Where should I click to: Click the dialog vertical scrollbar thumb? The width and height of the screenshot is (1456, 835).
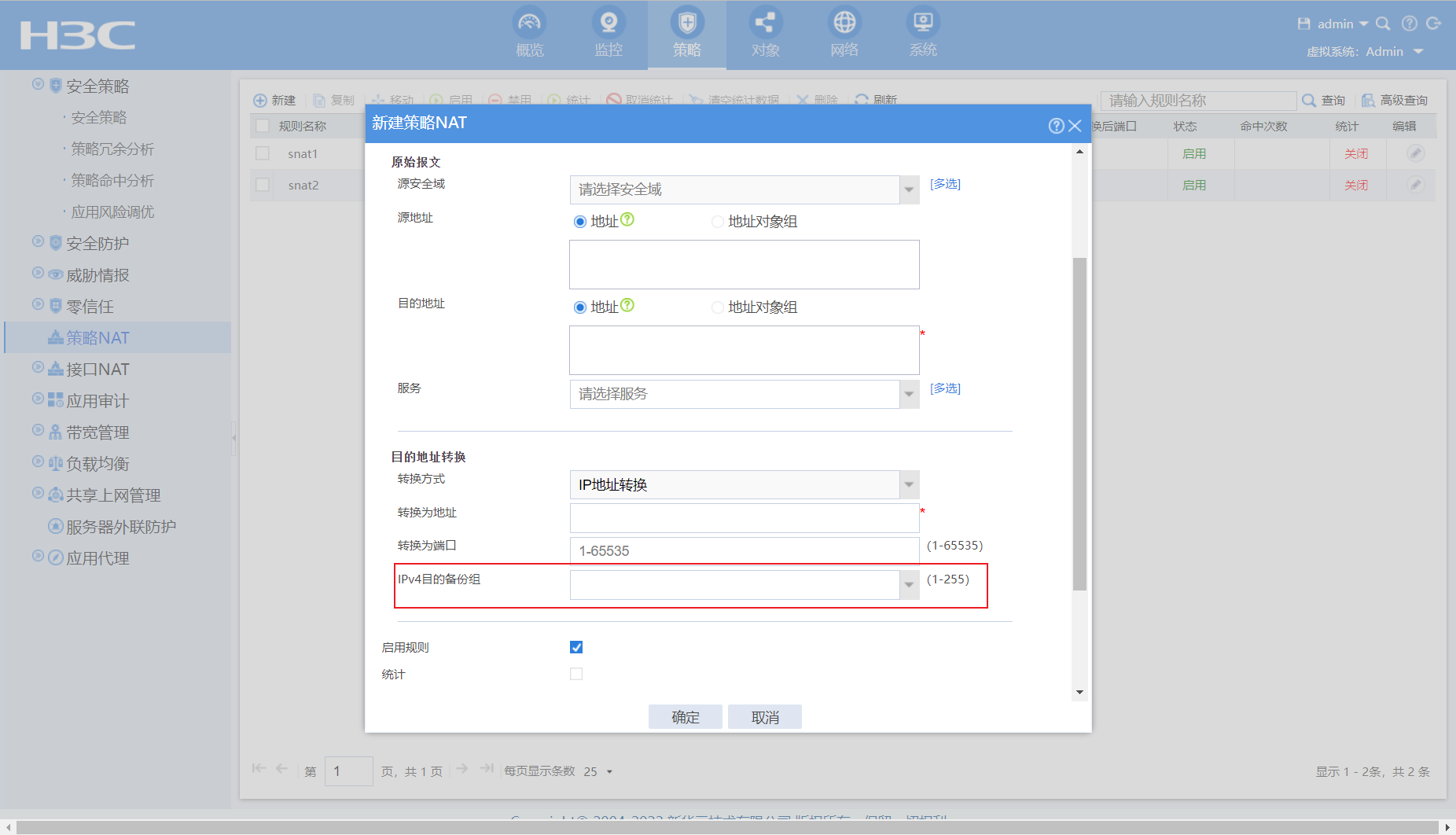point(1080,424)
